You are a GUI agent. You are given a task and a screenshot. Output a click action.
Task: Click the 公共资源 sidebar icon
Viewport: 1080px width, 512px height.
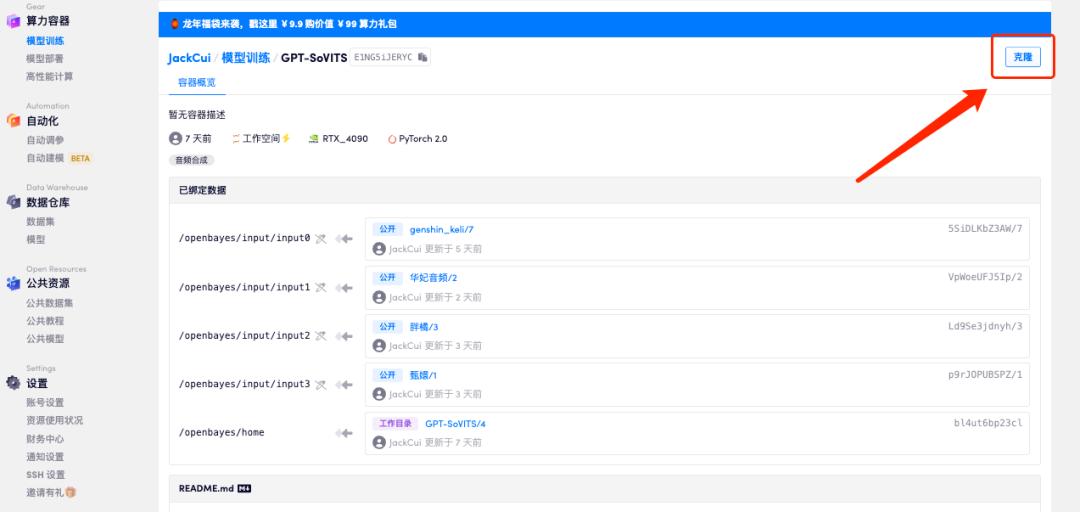(x=13, y=283)
